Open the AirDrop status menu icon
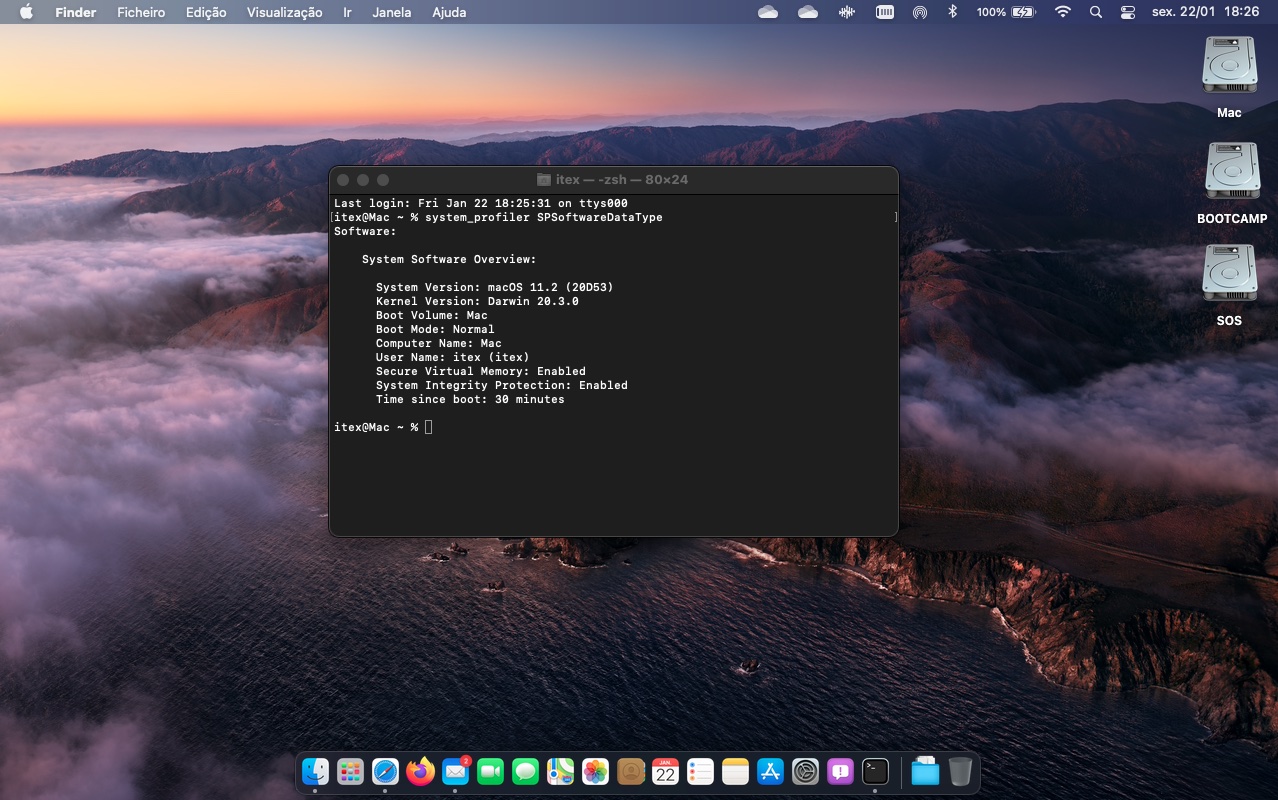This screenshot has width=1278, height=800. pos(920,12)
